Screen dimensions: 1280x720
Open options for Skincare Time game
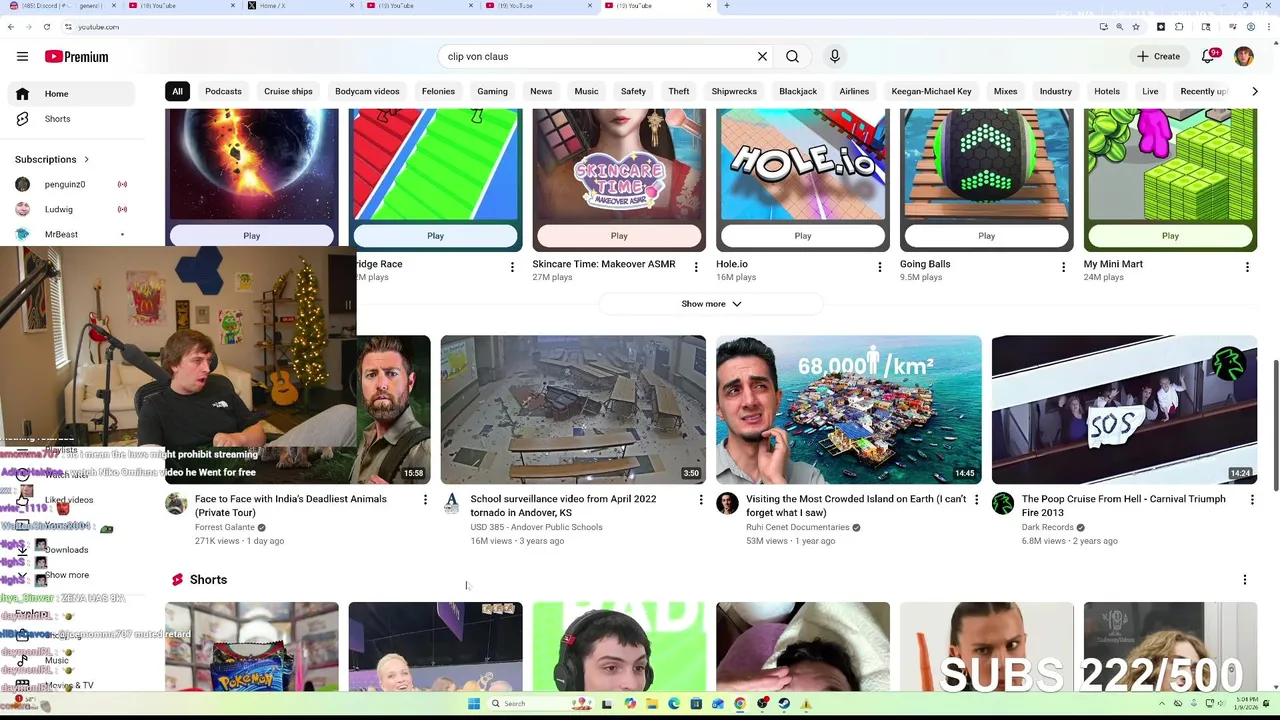(x=696, y=267)
